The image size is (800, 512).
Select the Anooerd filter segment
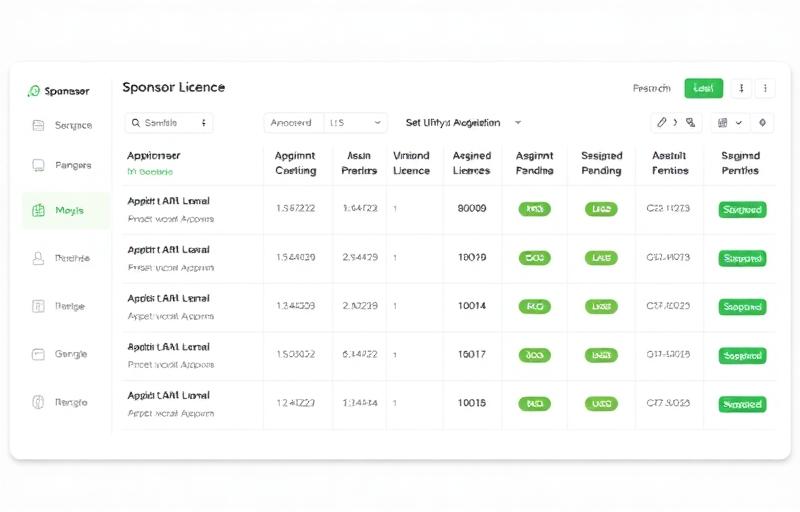[294, 123]
